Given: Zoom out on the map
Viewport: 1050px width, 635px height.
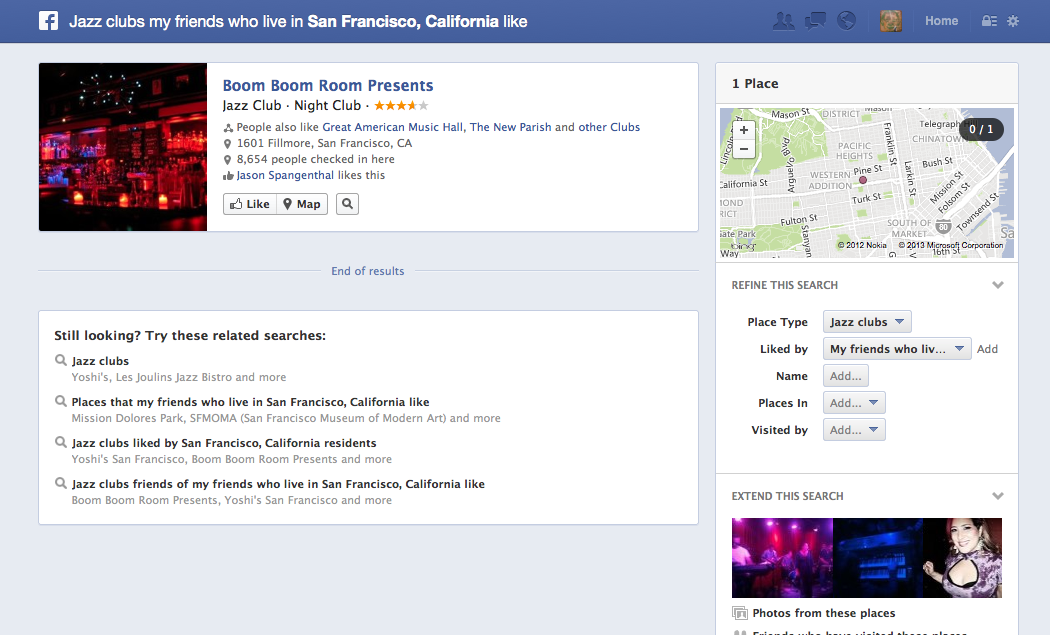Looking at the screenshot, I should click(x=743, y=149).
